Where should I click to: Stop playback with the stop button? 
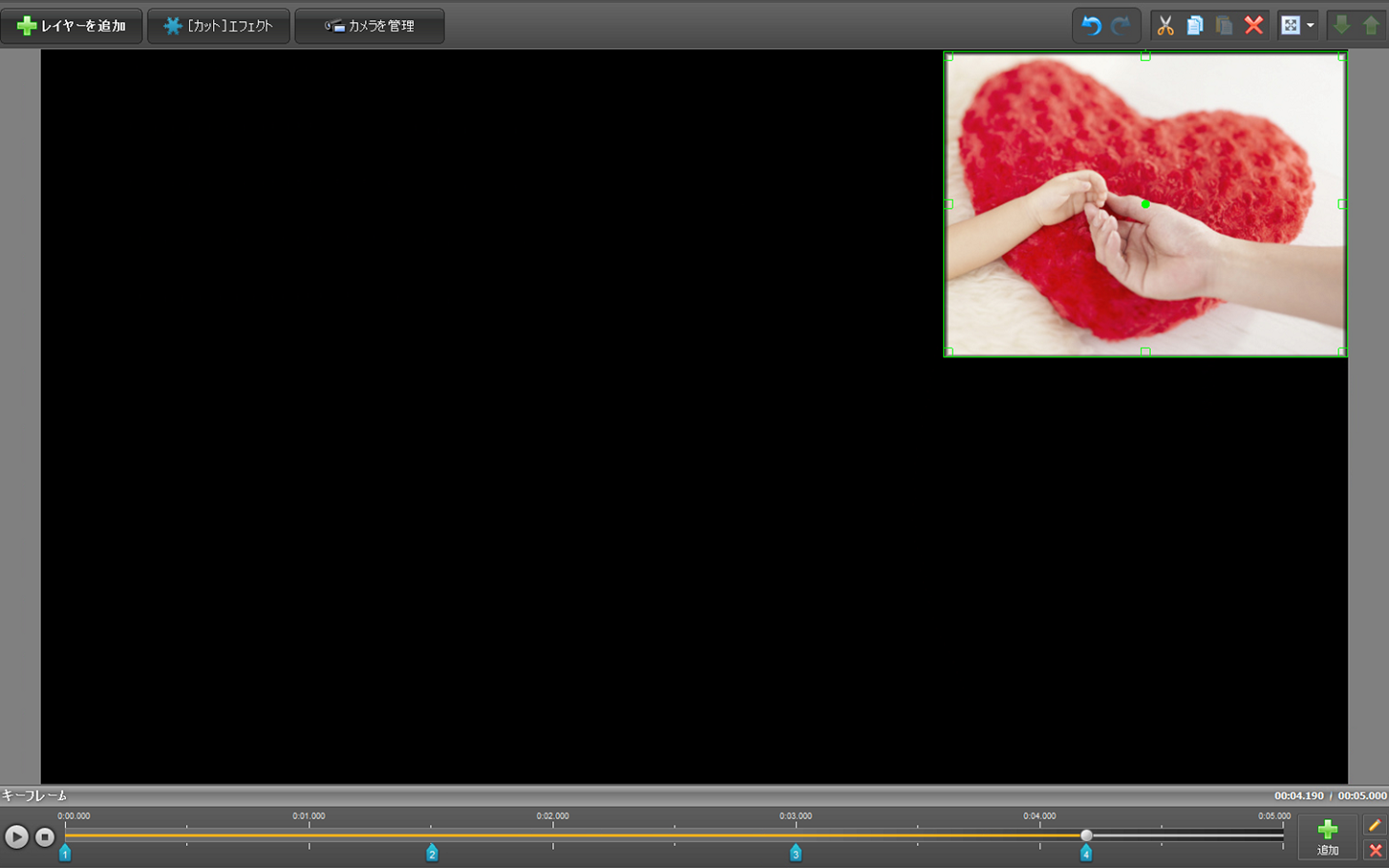[45, 836]
